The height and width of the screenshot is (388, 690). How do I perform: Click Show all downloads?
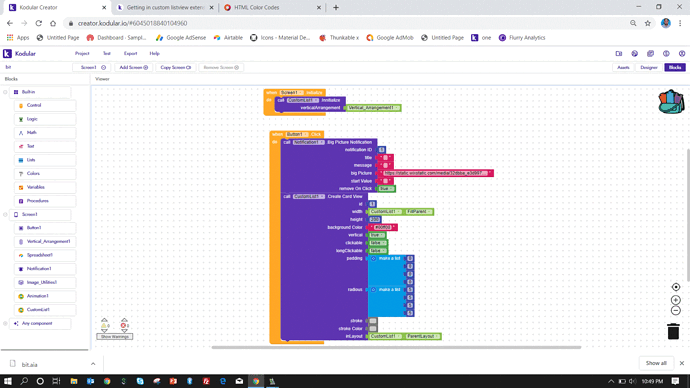pyautogui.click(x=656, y=363)
